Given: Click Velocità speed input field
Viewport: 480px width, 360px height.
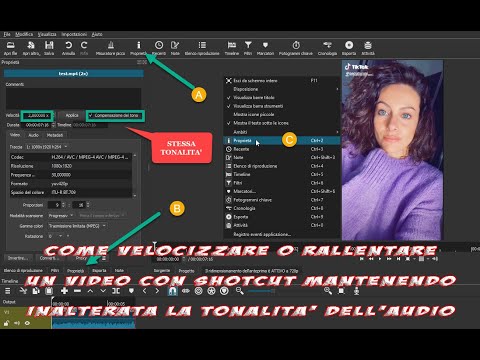Looking at the screenshot, I should click(37, 115).
